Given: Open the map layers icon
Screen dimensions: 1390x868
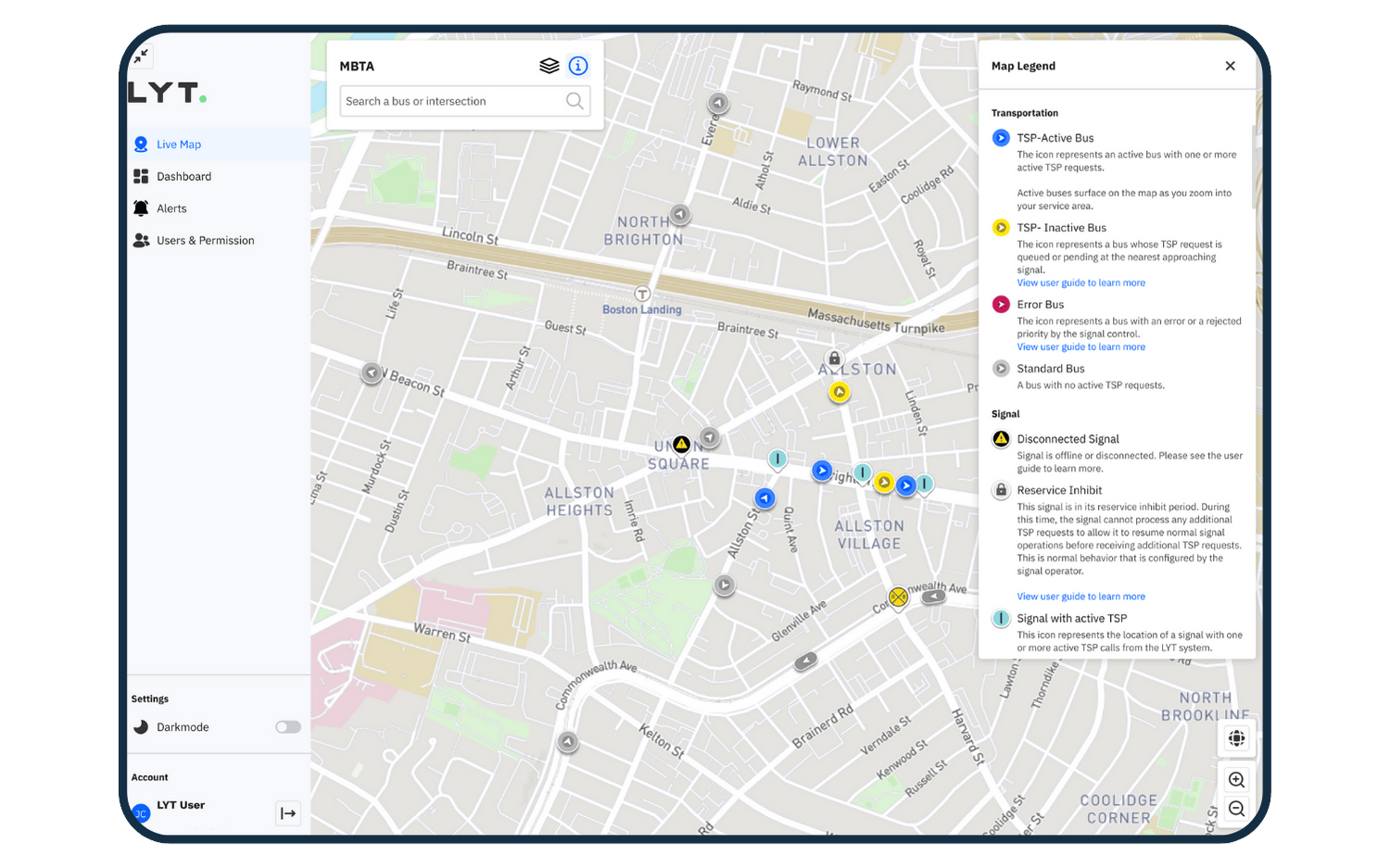Looking at the screenshot, I should pos(549,66).
